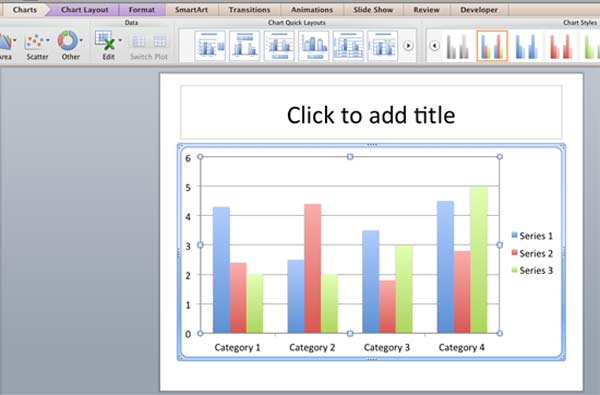Open the Animations tab
This screenshot has height=395, width=600.
tap(312, 10)
